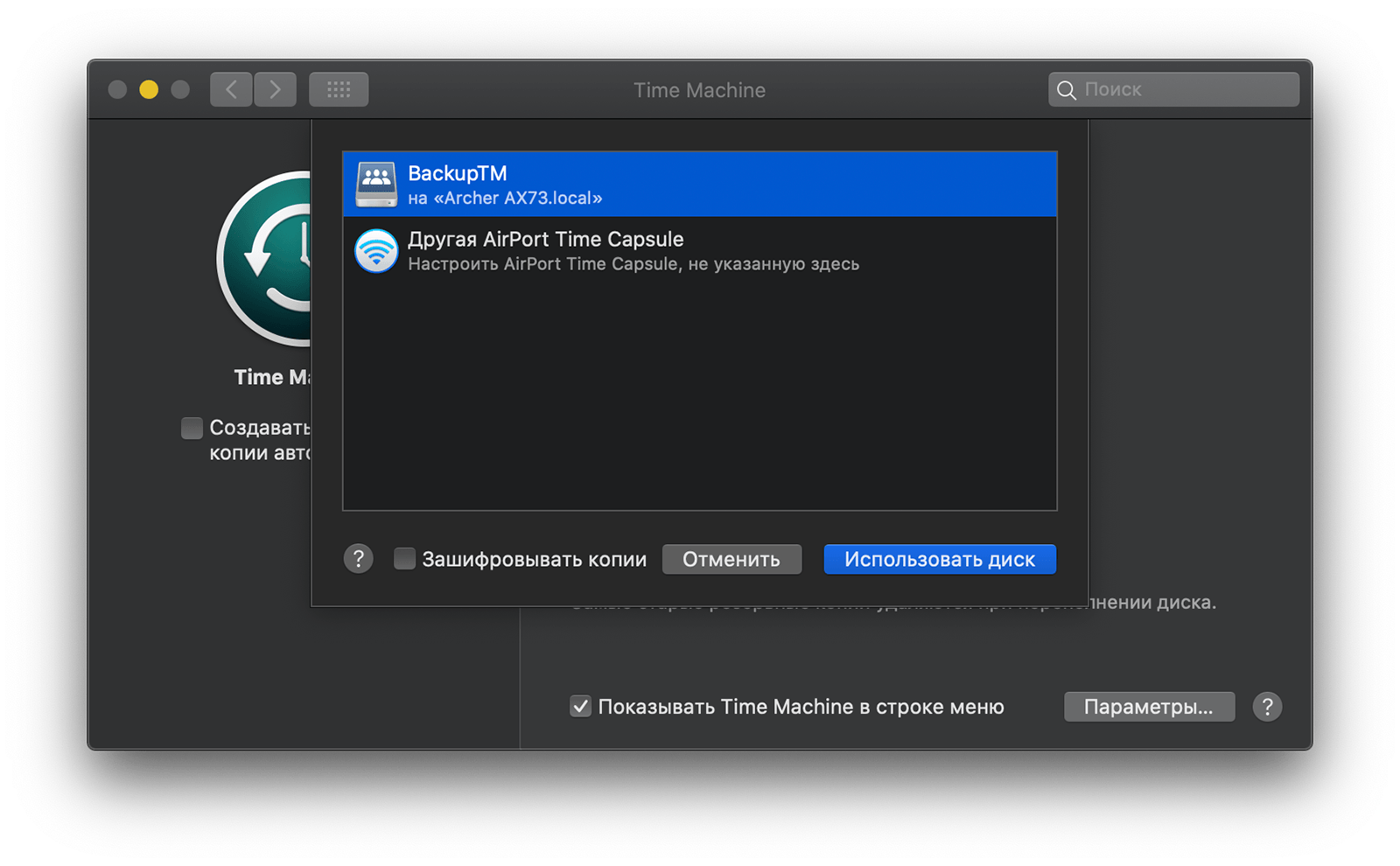Click Настроить AirPort Time Capsule description text
This screenshot has width=1400, height=866.
633,264
